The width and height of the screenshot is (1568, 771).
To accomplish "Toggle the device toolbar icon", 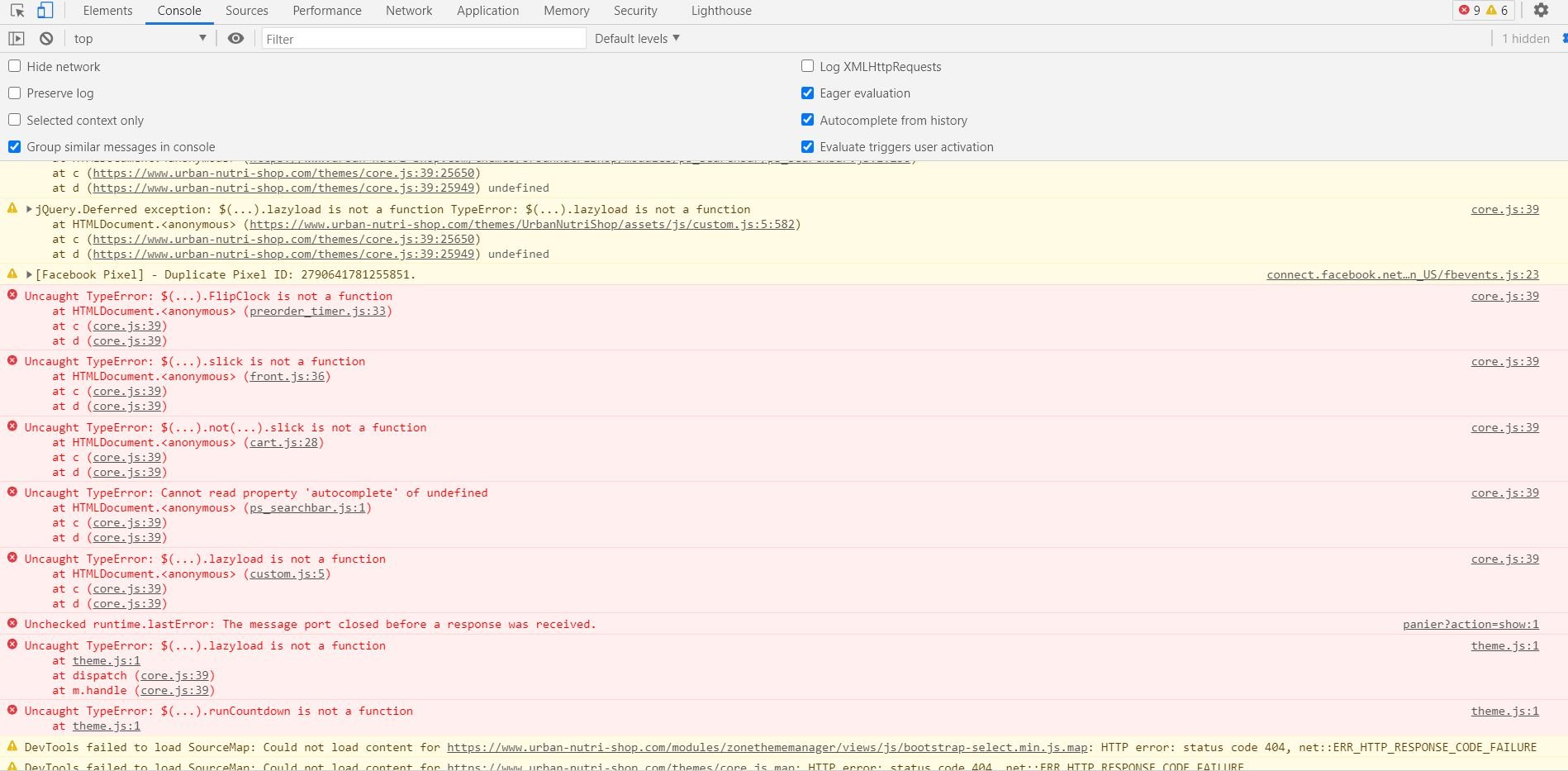I will click(x=45, y=11).
